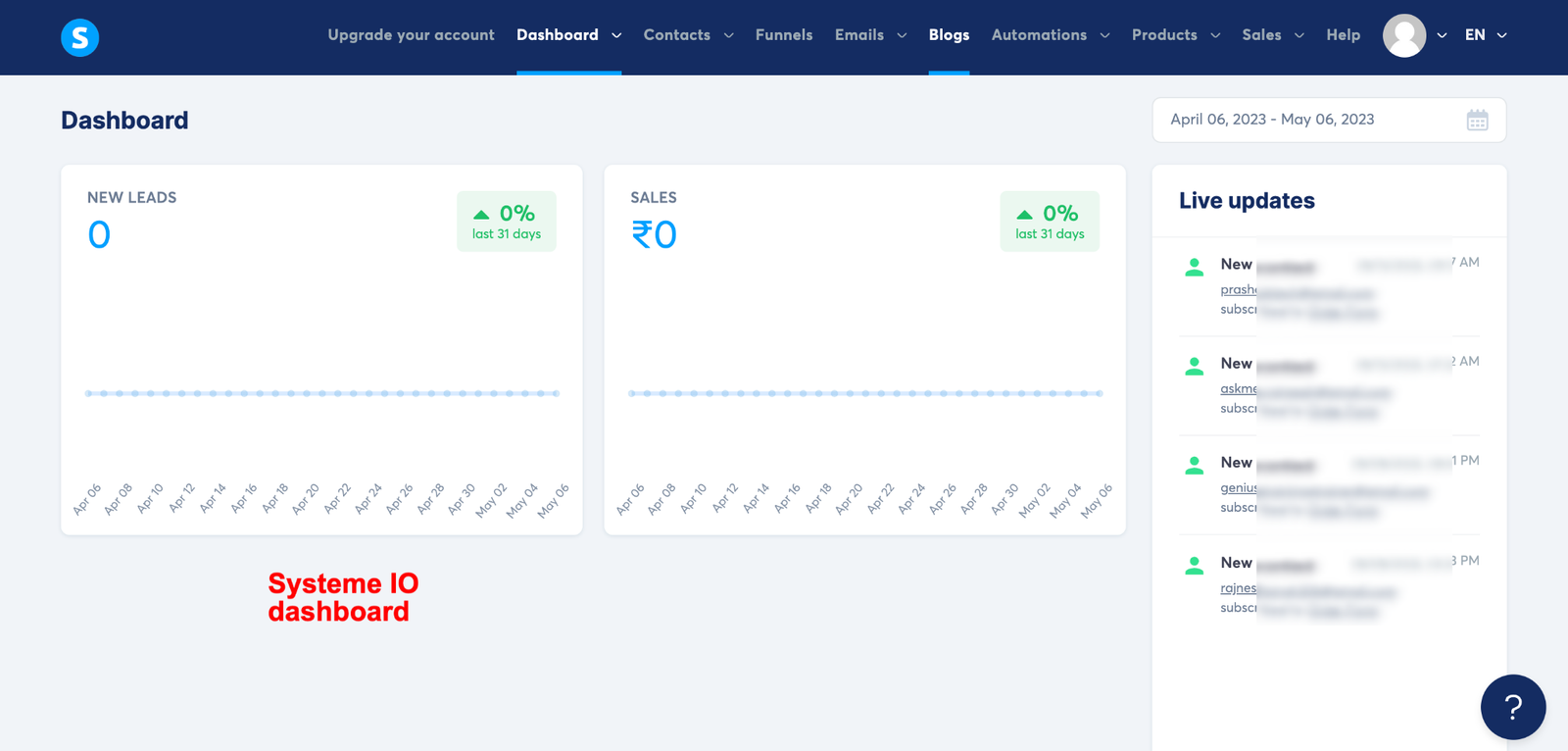Click the SALES card label

[x=654, y=198]
